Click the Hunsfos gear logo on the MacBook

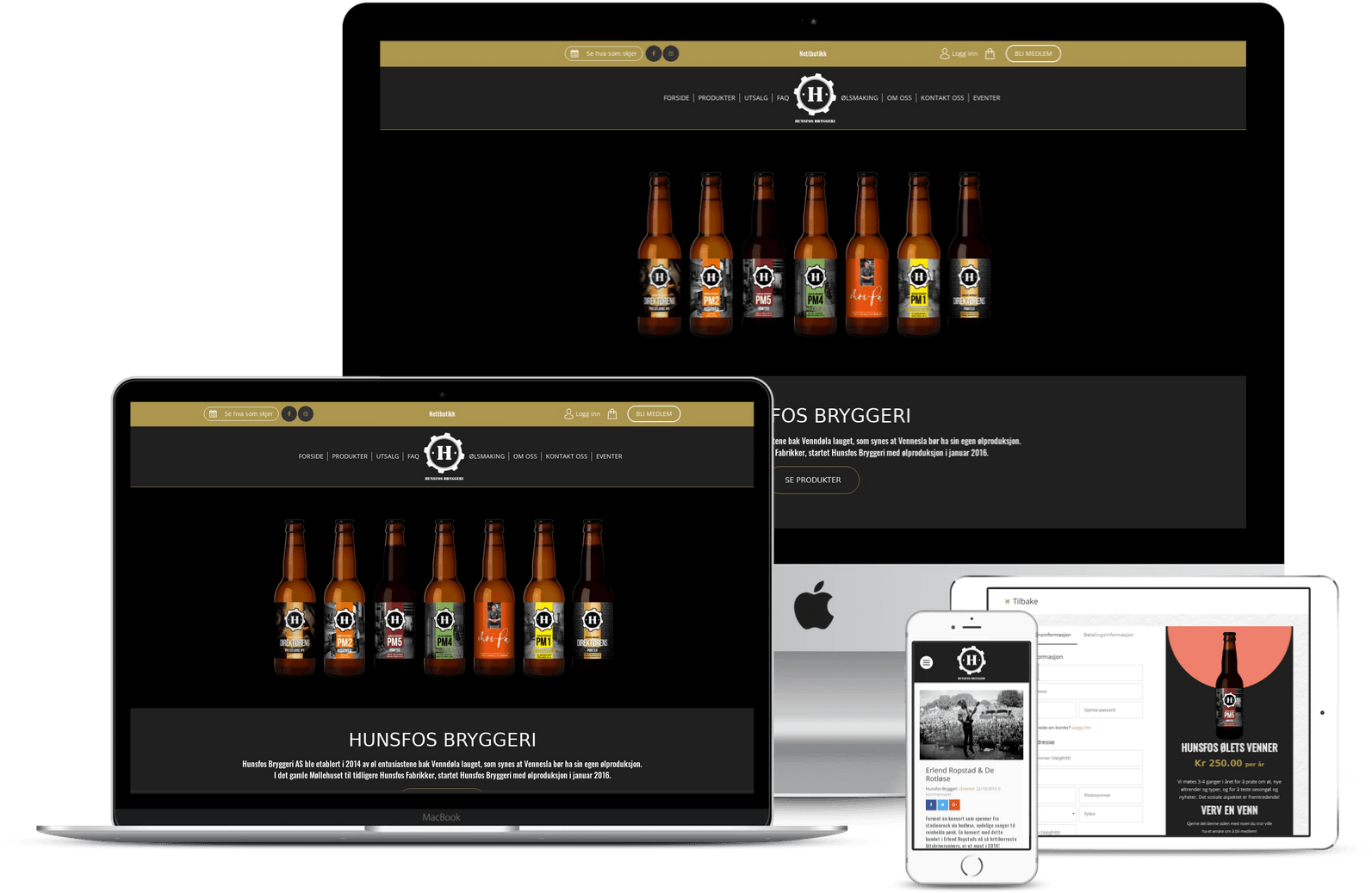[444, 456]
